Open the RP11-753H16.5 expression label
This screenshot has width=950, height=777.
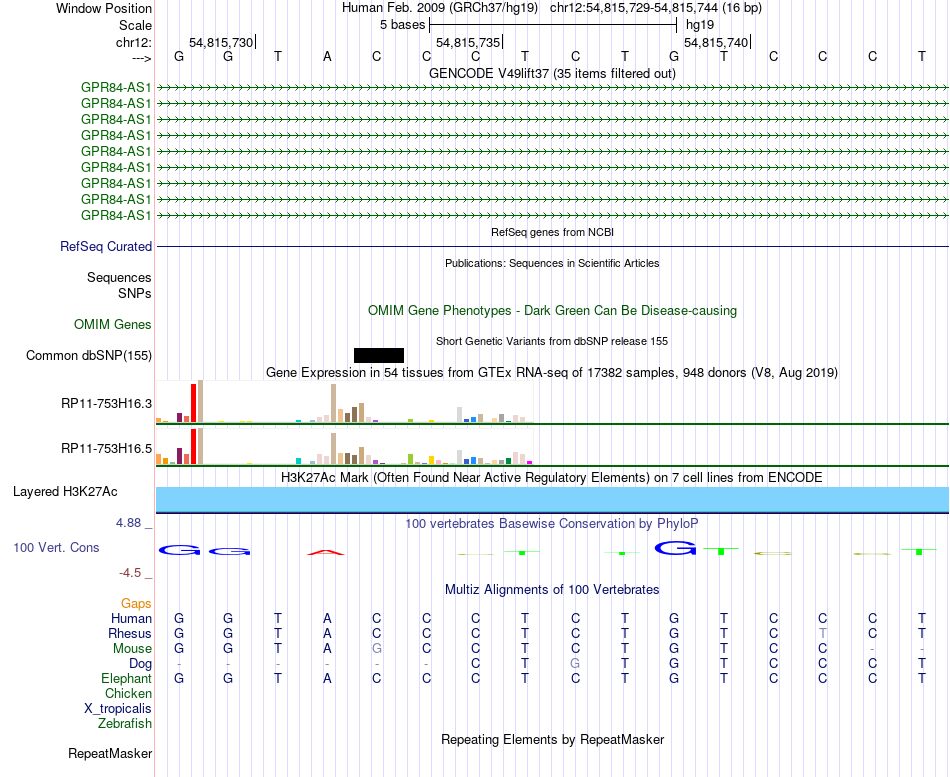(x=106, y=449)
